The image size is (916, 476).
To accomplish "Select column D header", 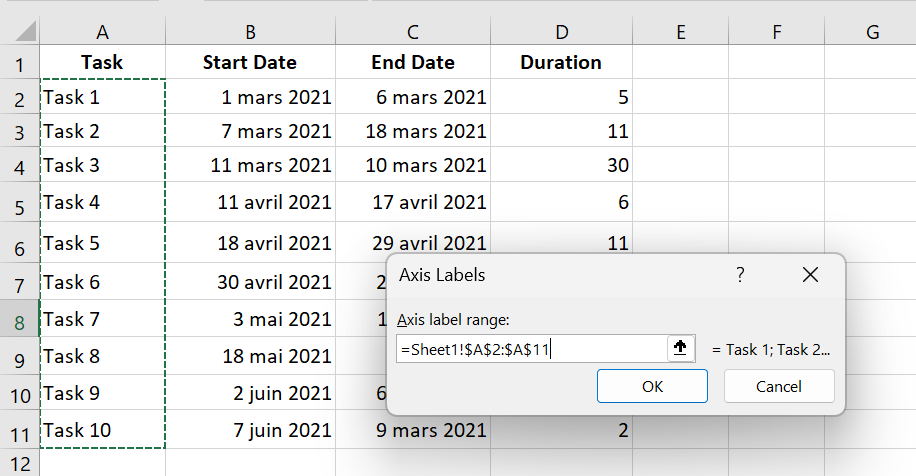I will click(x=561, y=32).
